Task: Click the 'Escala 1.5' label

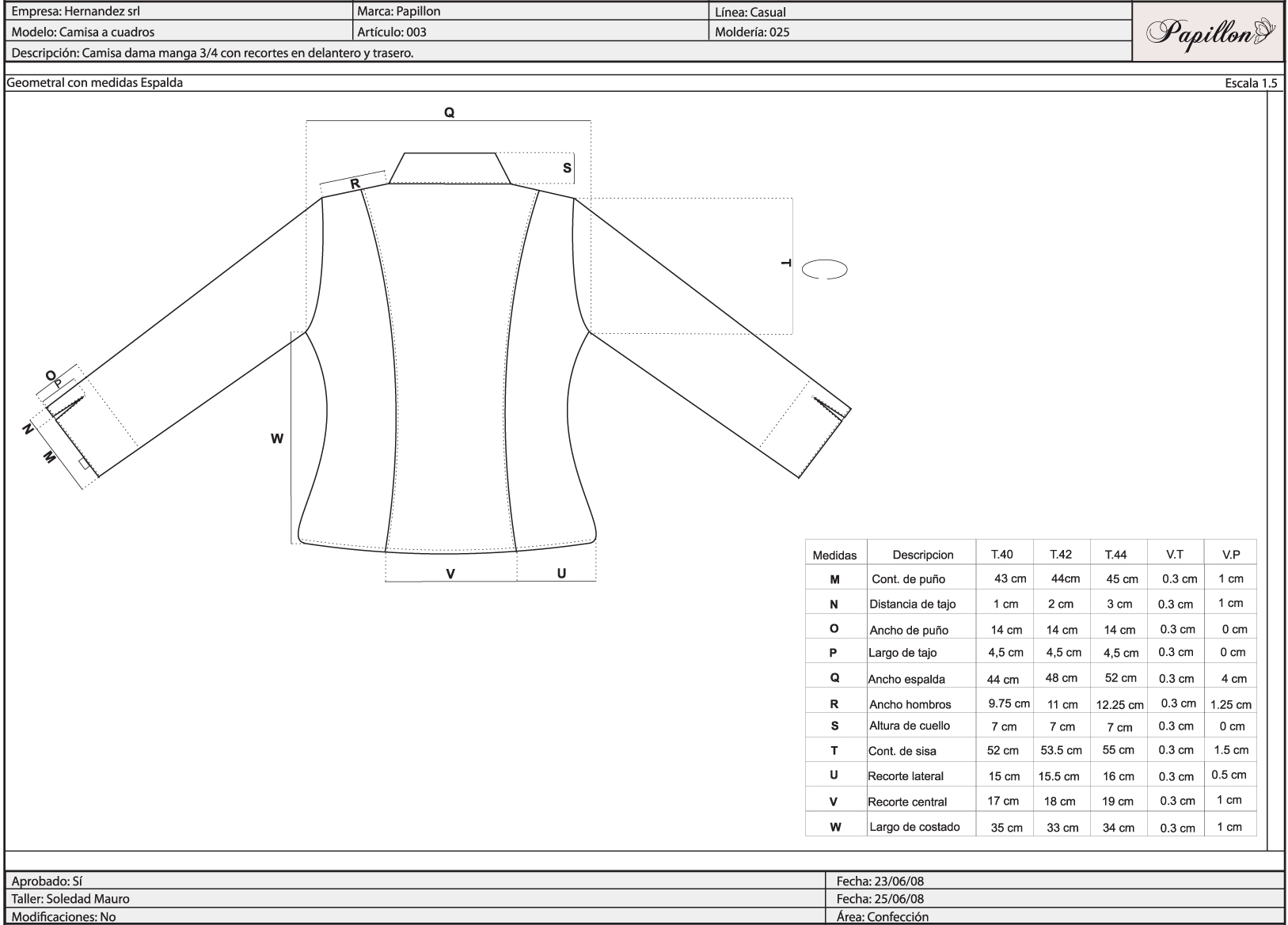Action: [1251, 83]
